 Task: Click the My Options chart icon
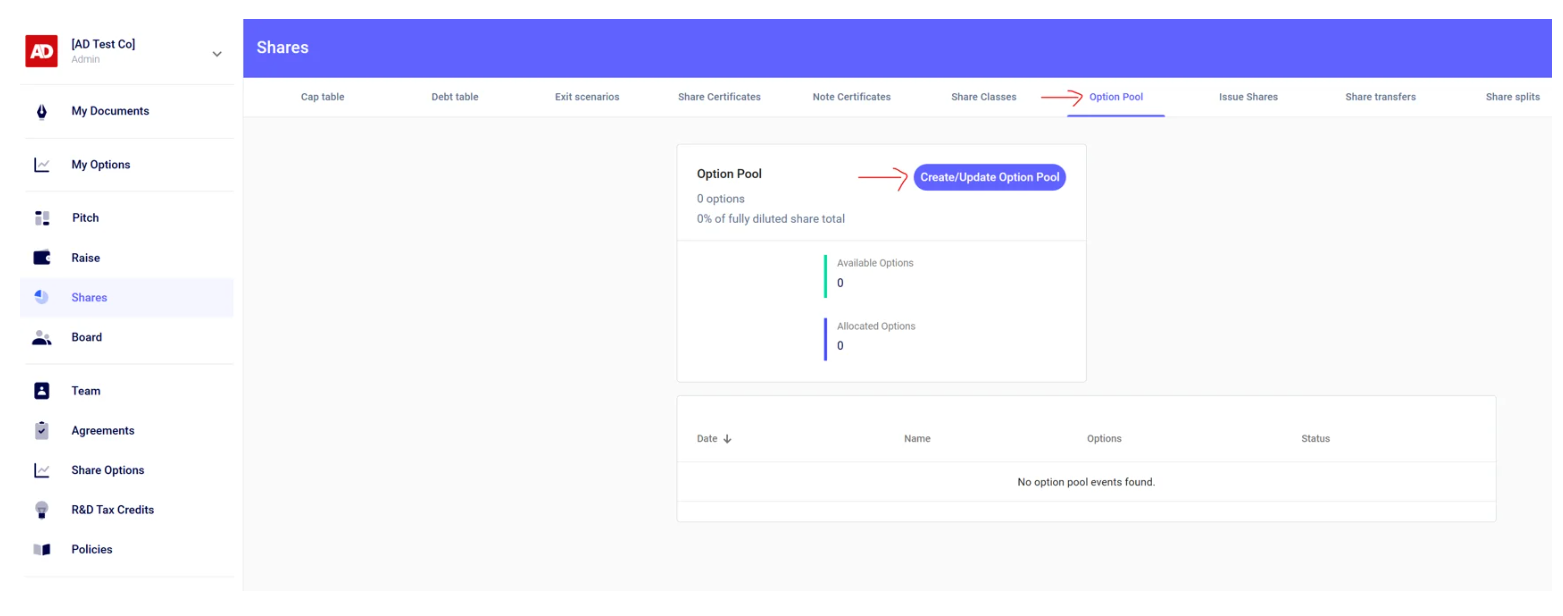click(42, 165)
